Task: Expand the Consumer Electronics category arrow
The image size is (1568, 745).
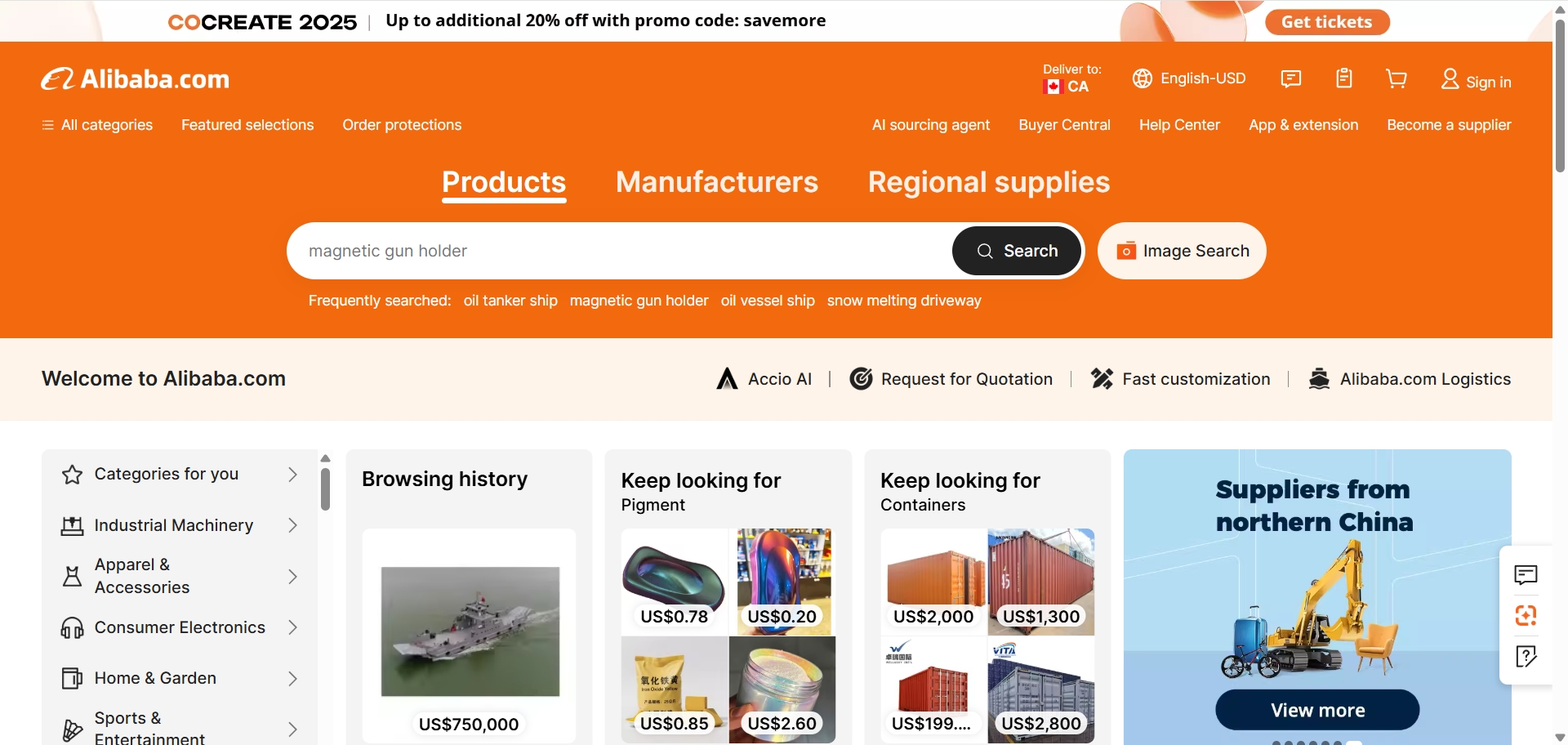Action: point(292,627)
